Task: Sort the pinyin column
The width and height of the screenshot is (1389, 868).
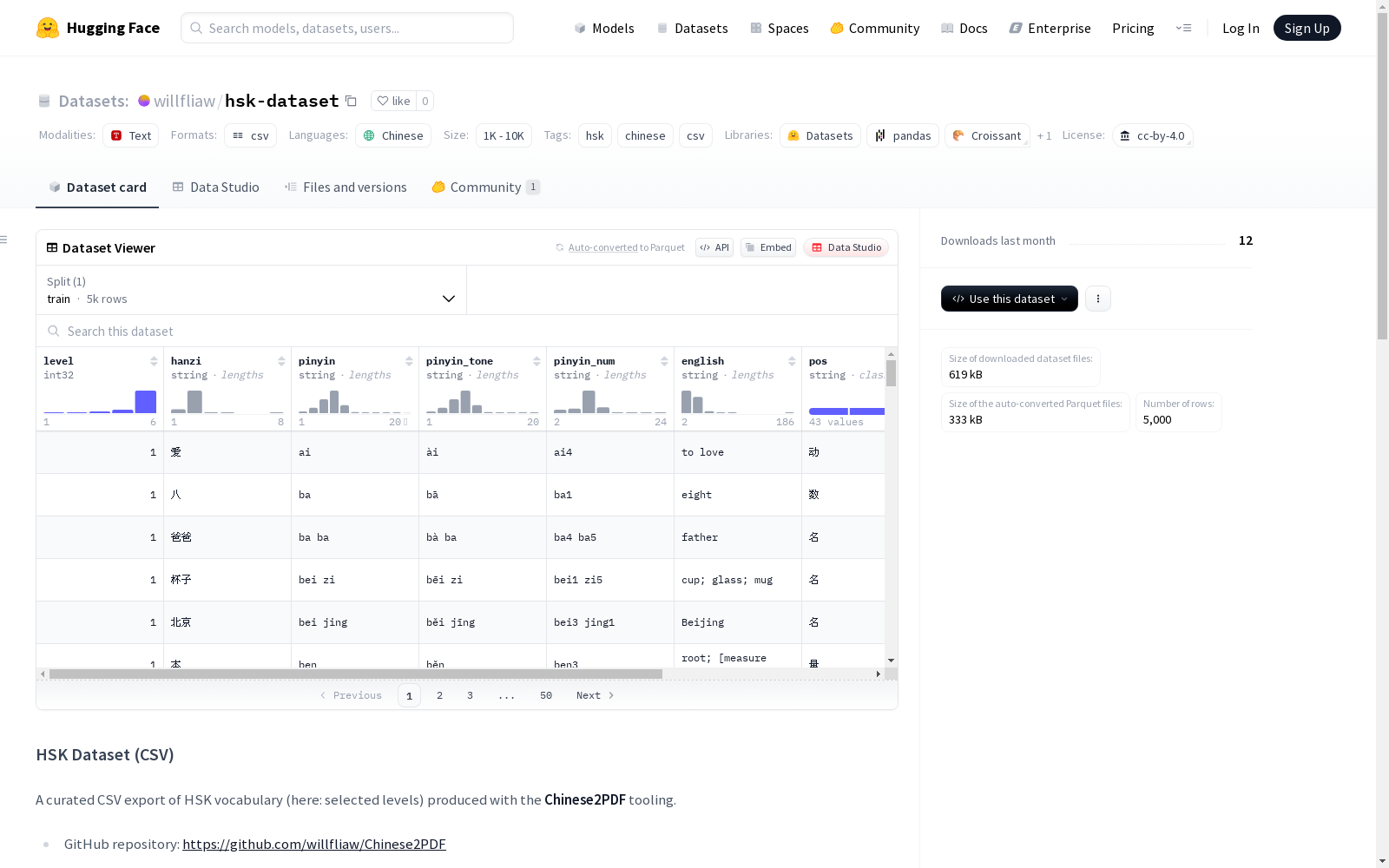Action: pyautogui.click(x=409, y=361)
